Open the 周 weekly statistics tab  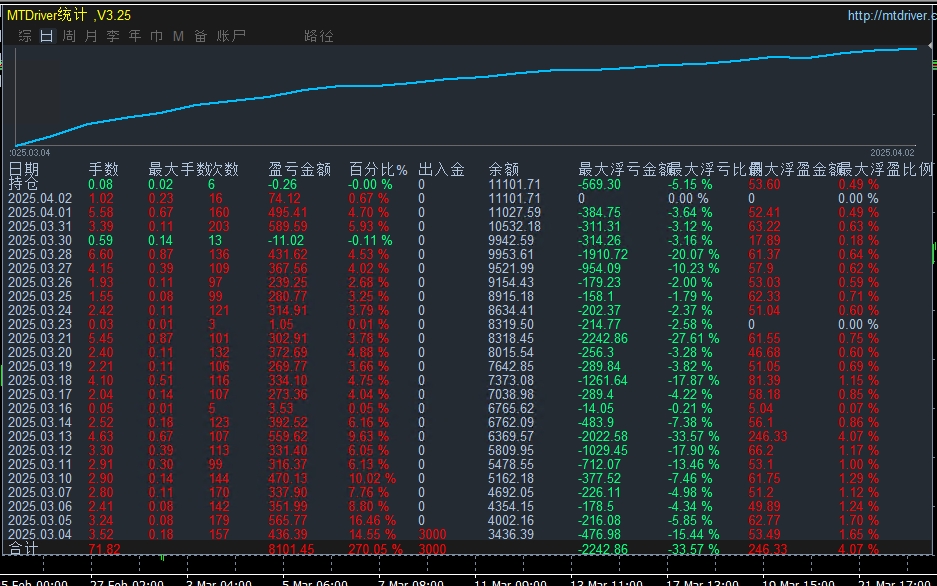(x=69, y=36)
